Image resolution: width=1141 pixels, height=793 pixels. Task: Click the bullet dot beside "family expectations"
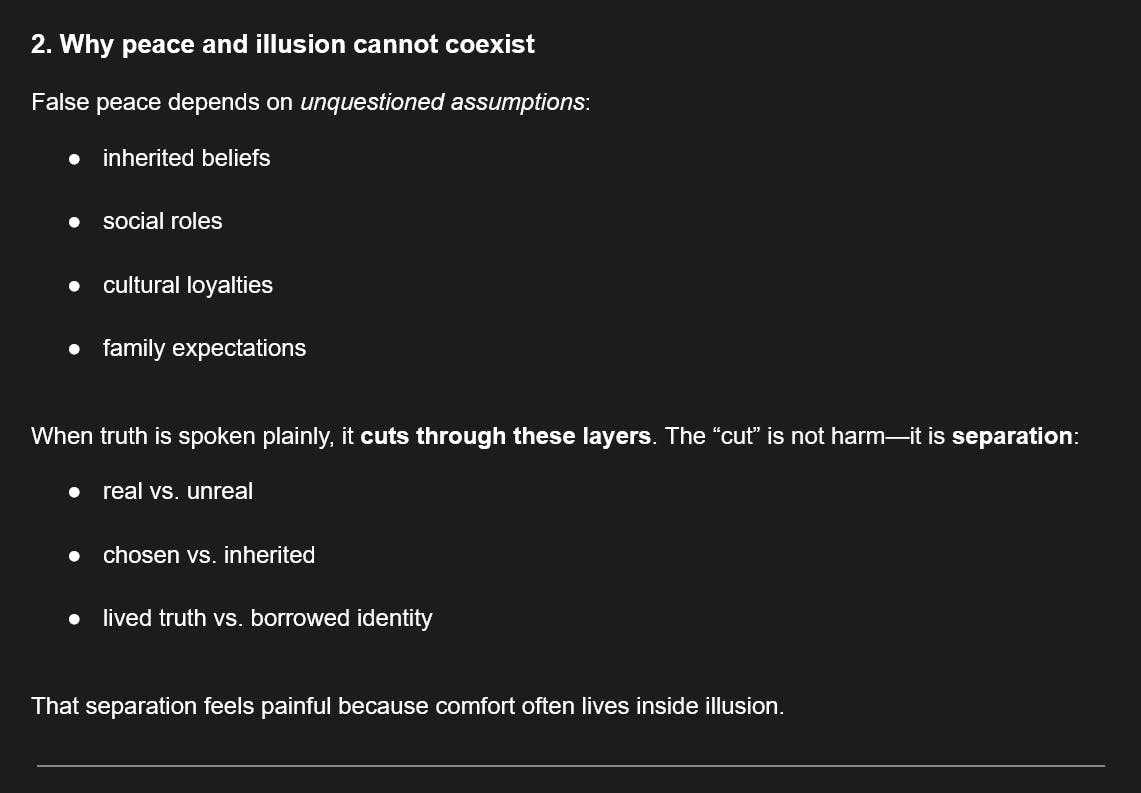pyautogui.click(x=74, y=349)
